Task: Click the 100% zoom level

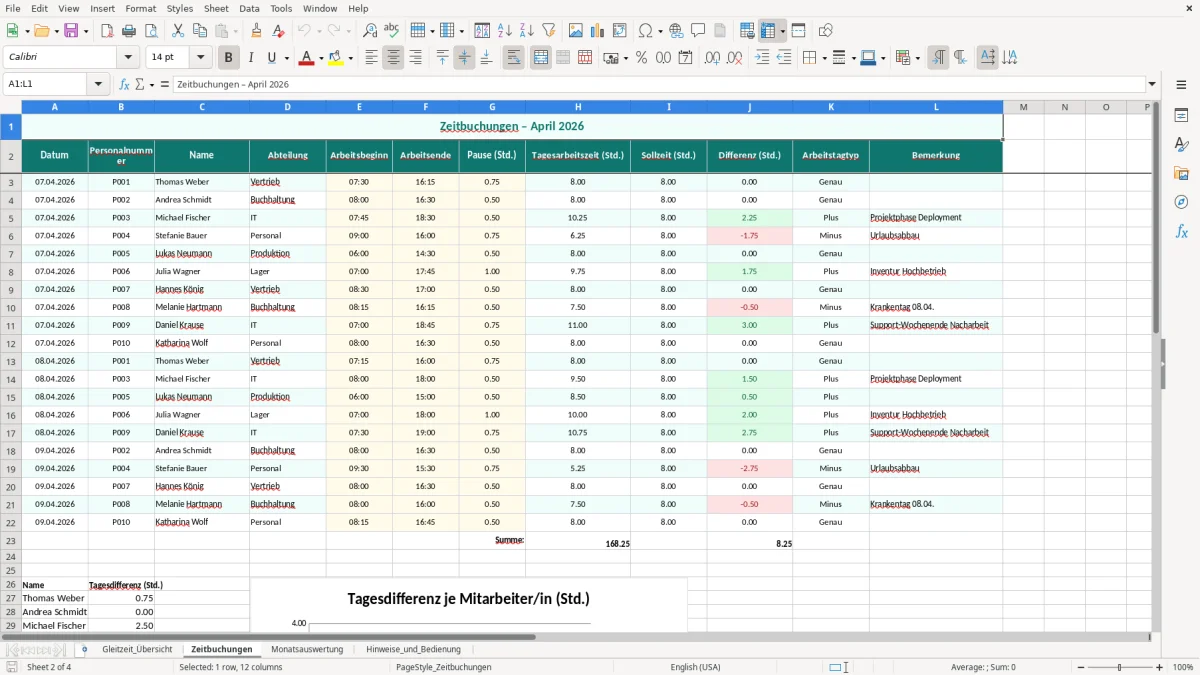Action: pos(1183,667)
